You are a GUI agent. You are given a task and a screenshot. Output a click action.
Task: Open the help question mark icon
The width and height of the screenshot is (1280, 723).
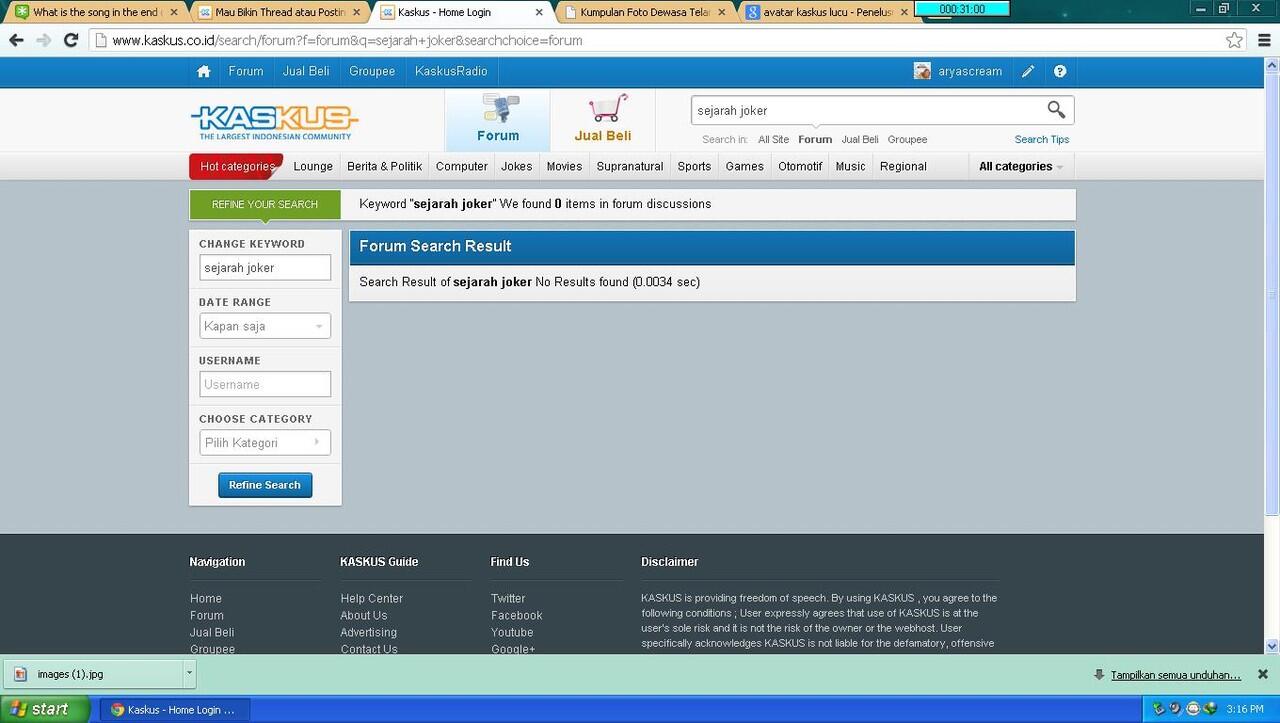point(1060,72)
